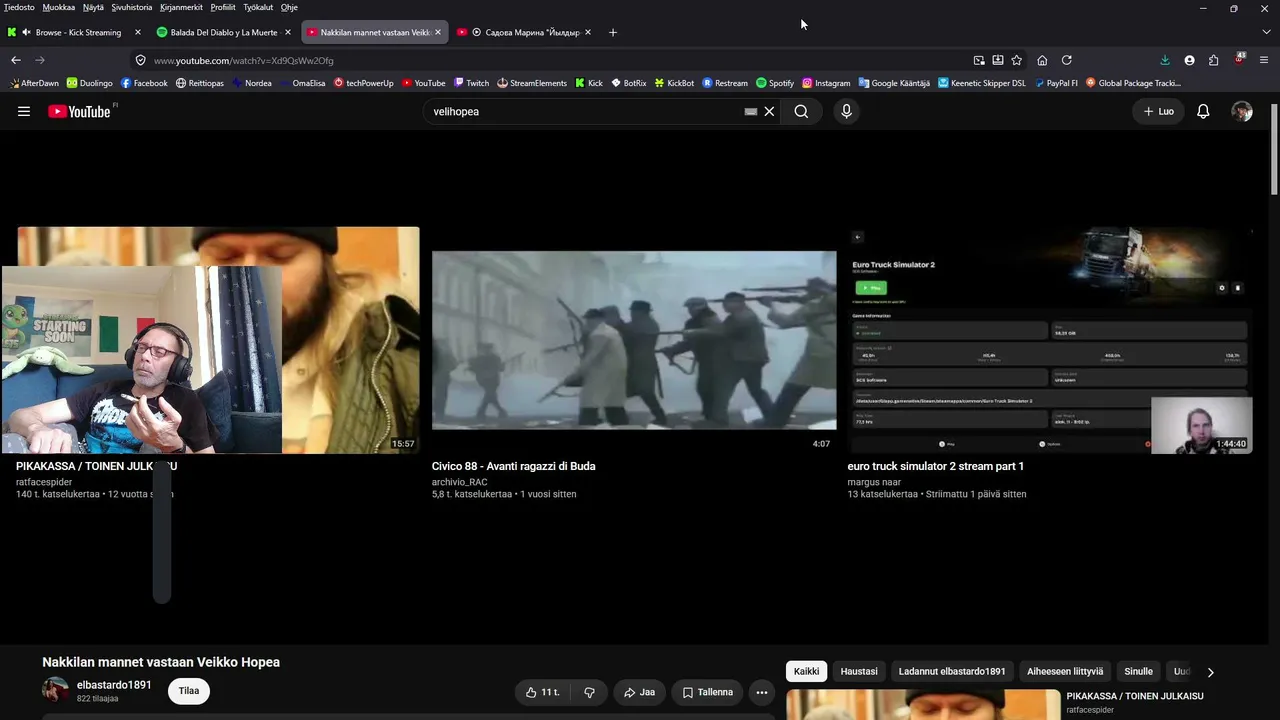Open the Sivuhistoria menu
The image size is (1280, 720).
point(132,7)
